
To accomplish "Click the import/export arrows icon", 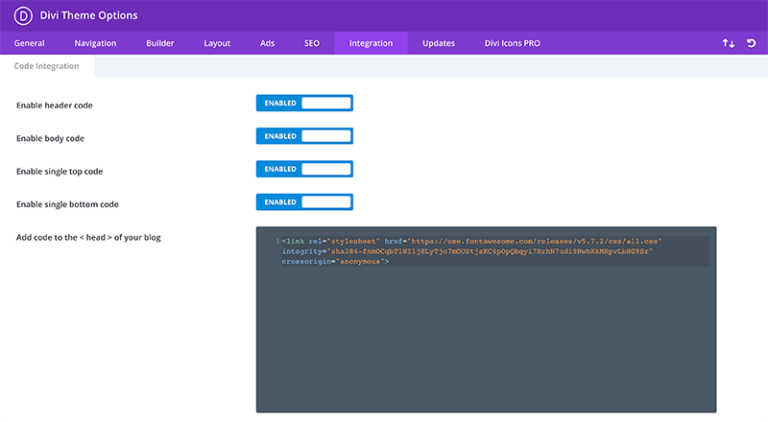I will [x=728, y=43].
